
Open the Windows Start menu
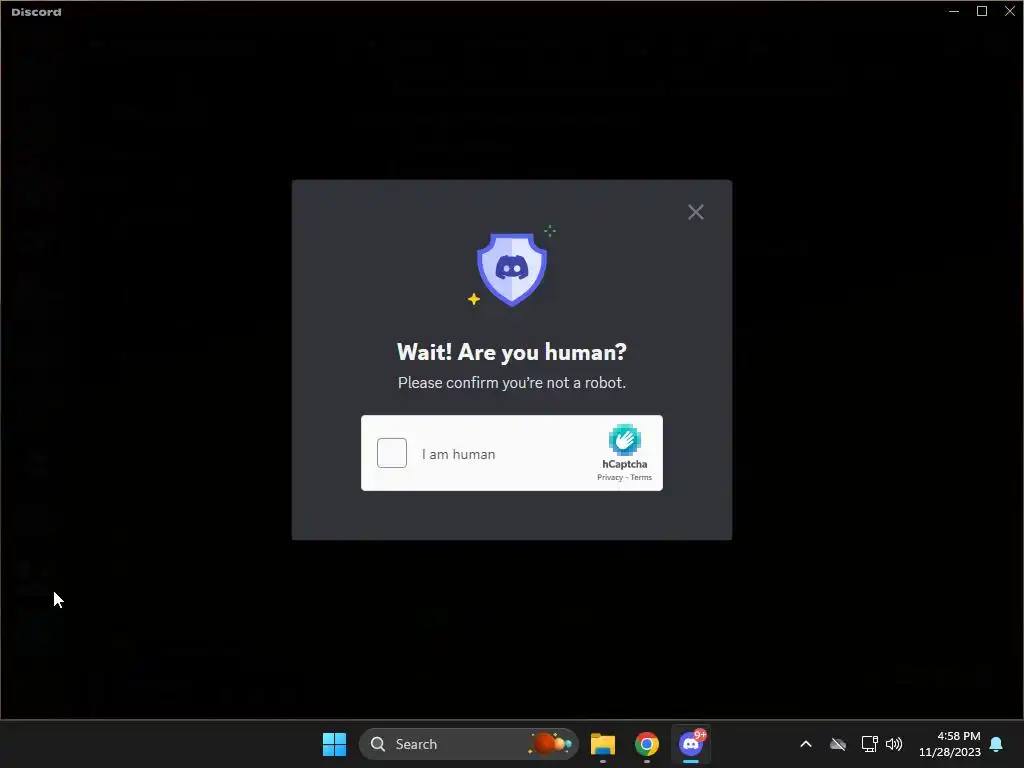click(334, 744)
